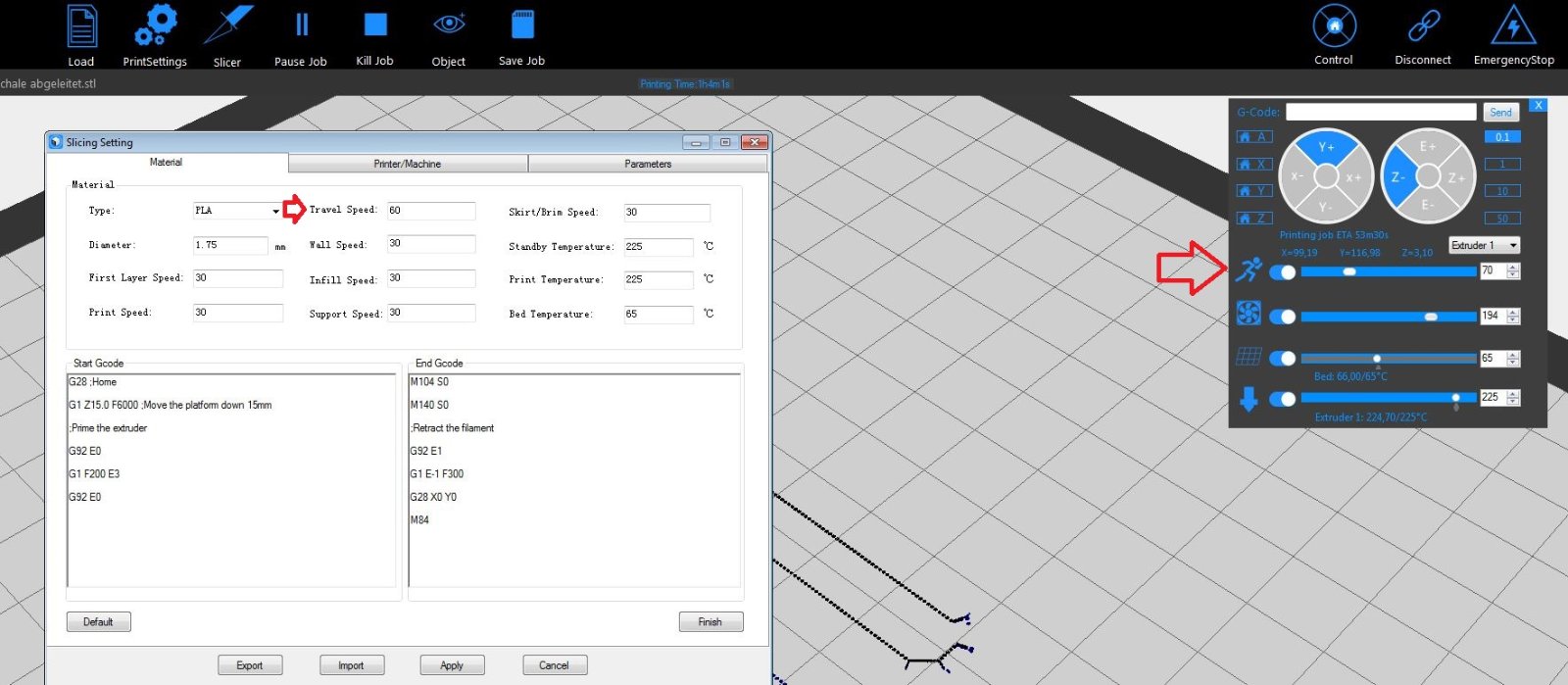Toggle the extruder heater switch
The image size is (1568, 685).
click(x=1282, y=399)
